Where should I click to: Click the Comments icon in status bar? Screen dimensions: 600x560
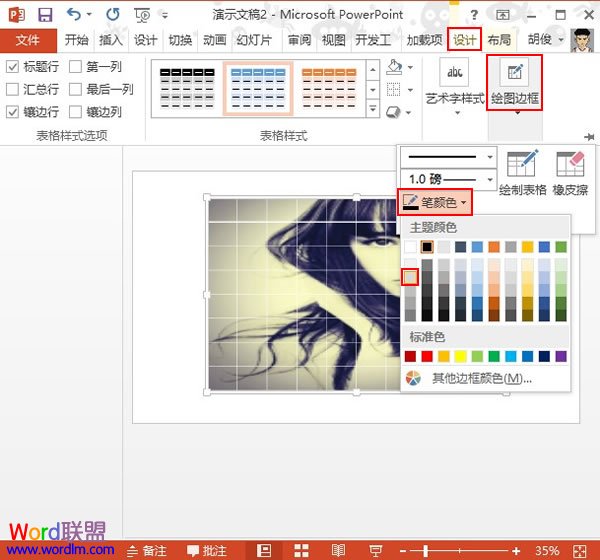(x=193, y=551)
